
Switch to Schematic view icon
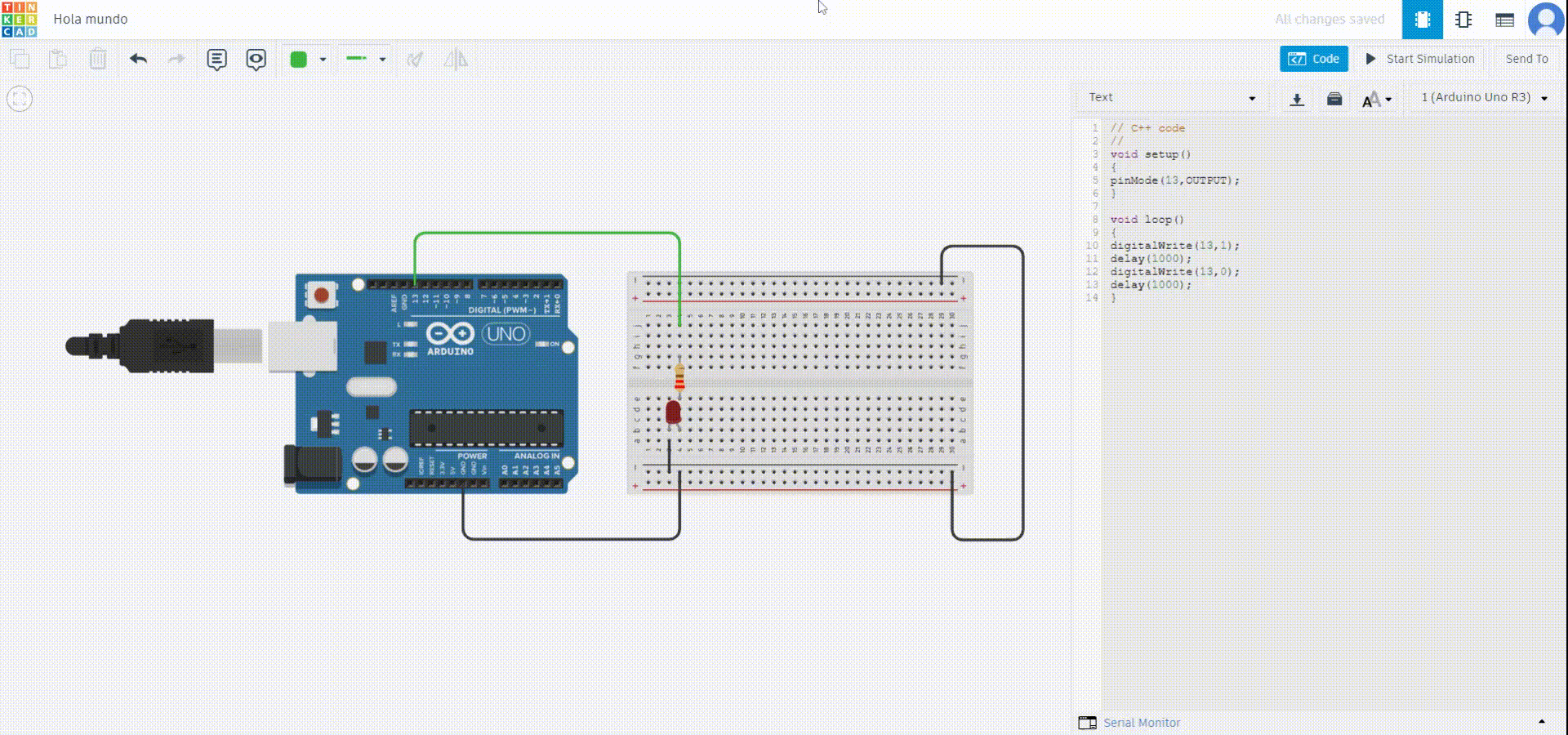[x=1463, y=20]
